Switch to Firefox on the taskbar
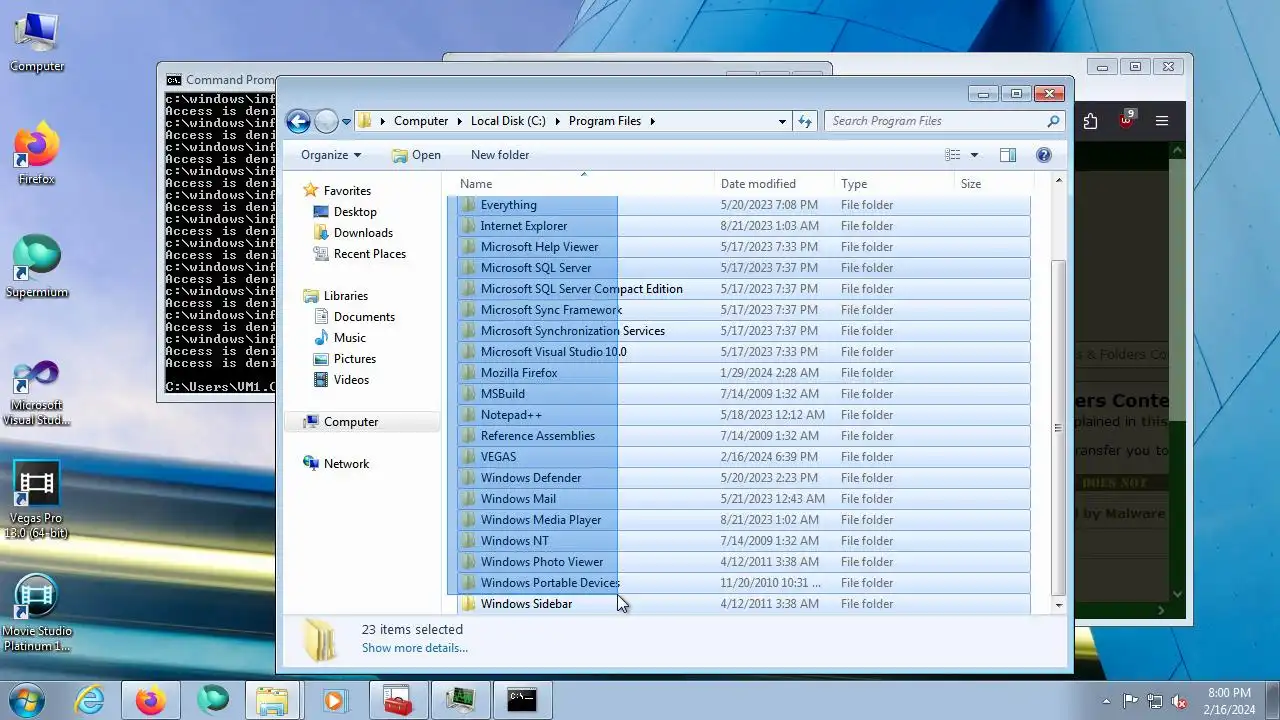Screen dimensions: 1280x720 click(x=151, y=700)
